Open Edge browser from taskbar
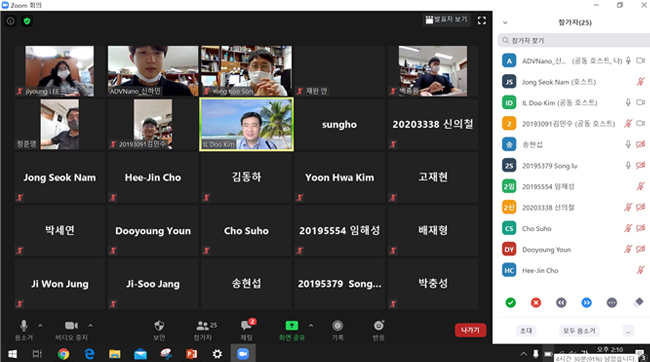The height and width of the screenshot is (362, 650). pyautogui.click(x=89, y=354)
